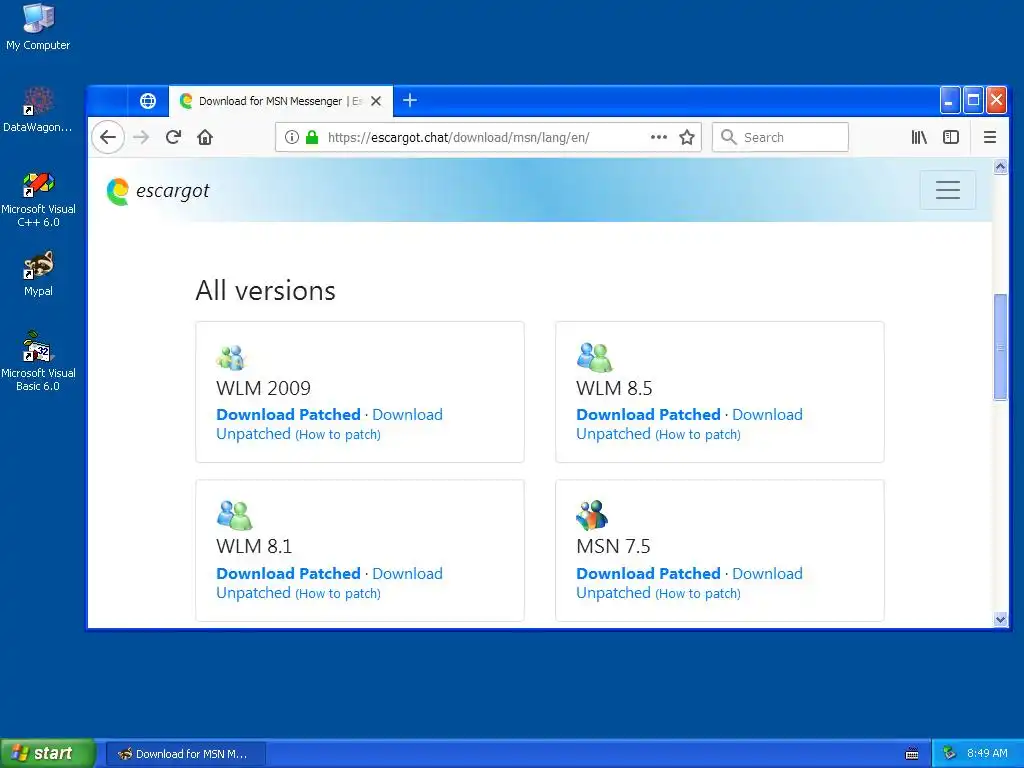Click the Download for MSN taskbar button
Viewport: 1024px width, 768px height.
pyautogui.click(x=186, y=754)
